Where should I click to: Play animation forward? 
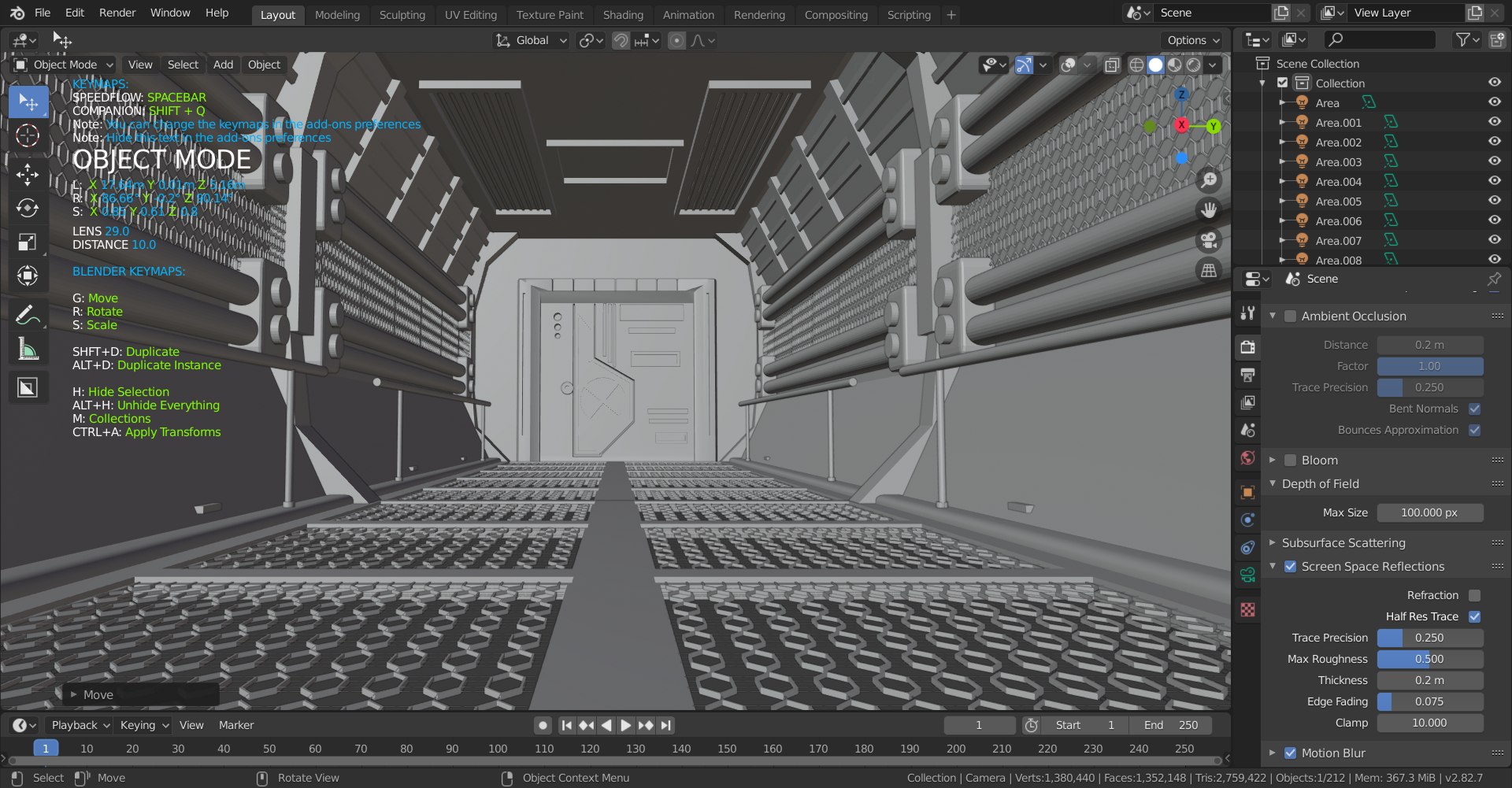pos(625,725)
